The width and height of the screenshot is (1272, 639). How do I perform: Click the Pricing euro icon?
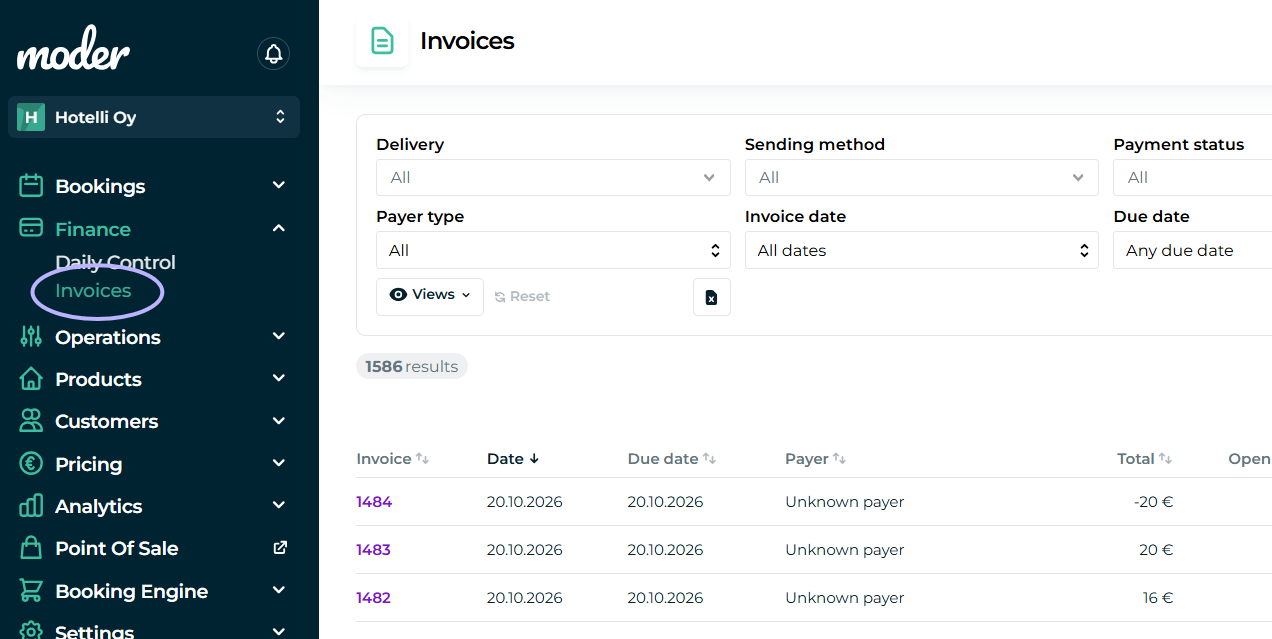click(31, 464)
